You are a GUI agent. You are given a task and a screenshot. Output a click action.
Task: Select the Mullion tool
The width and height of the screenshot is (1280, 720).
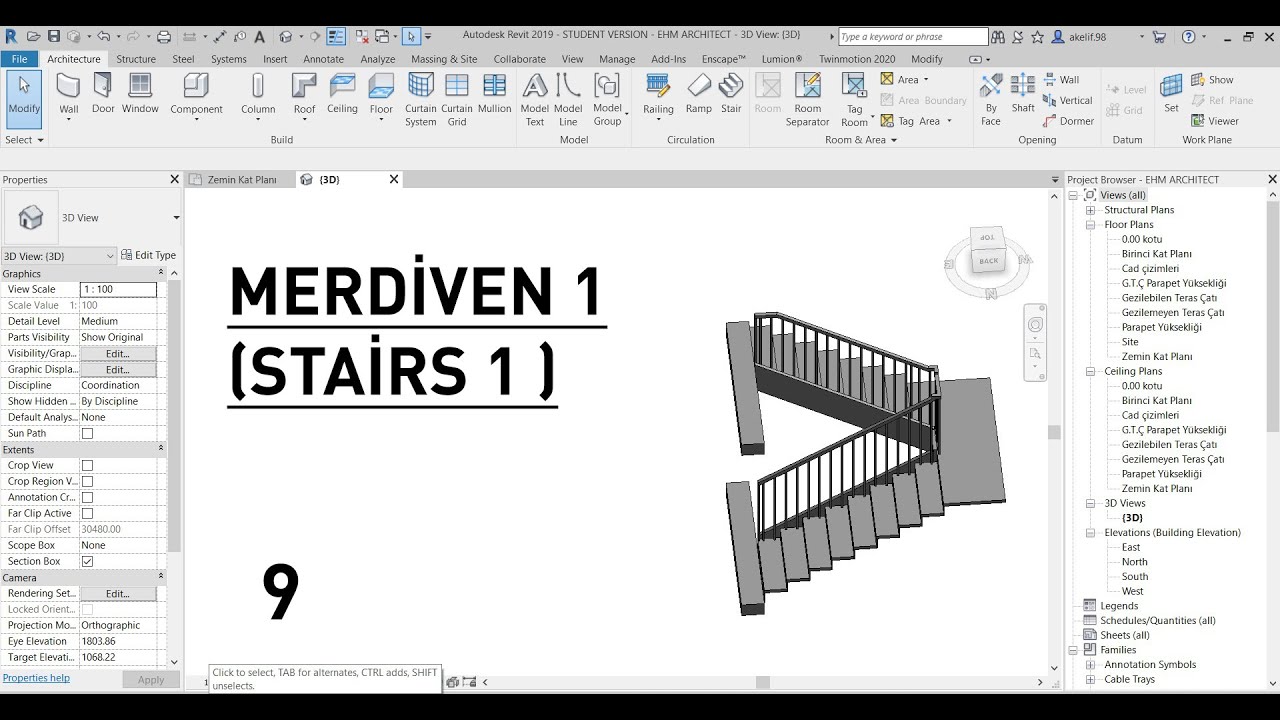[494, 94]
